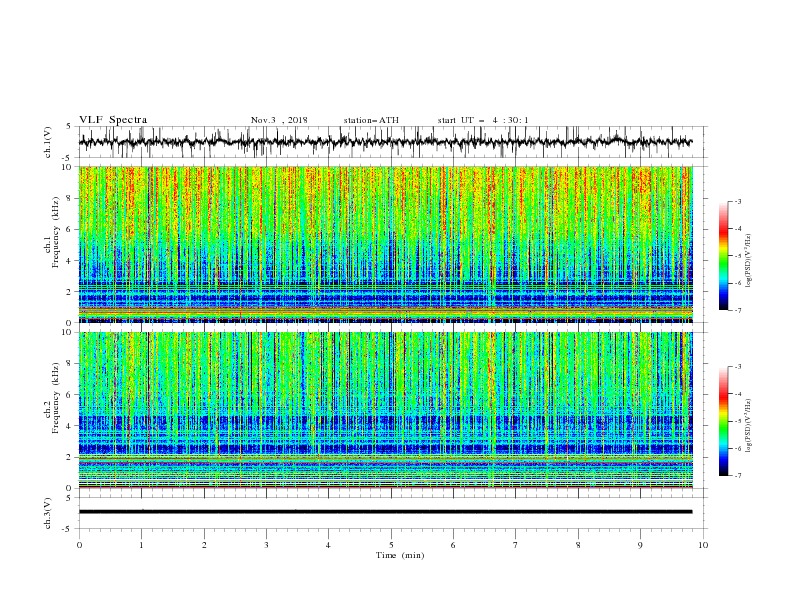The width and height of the screenshot is (792, 612).
Task: Click the "Time (min)" axis label
Action: click(400, 555)
